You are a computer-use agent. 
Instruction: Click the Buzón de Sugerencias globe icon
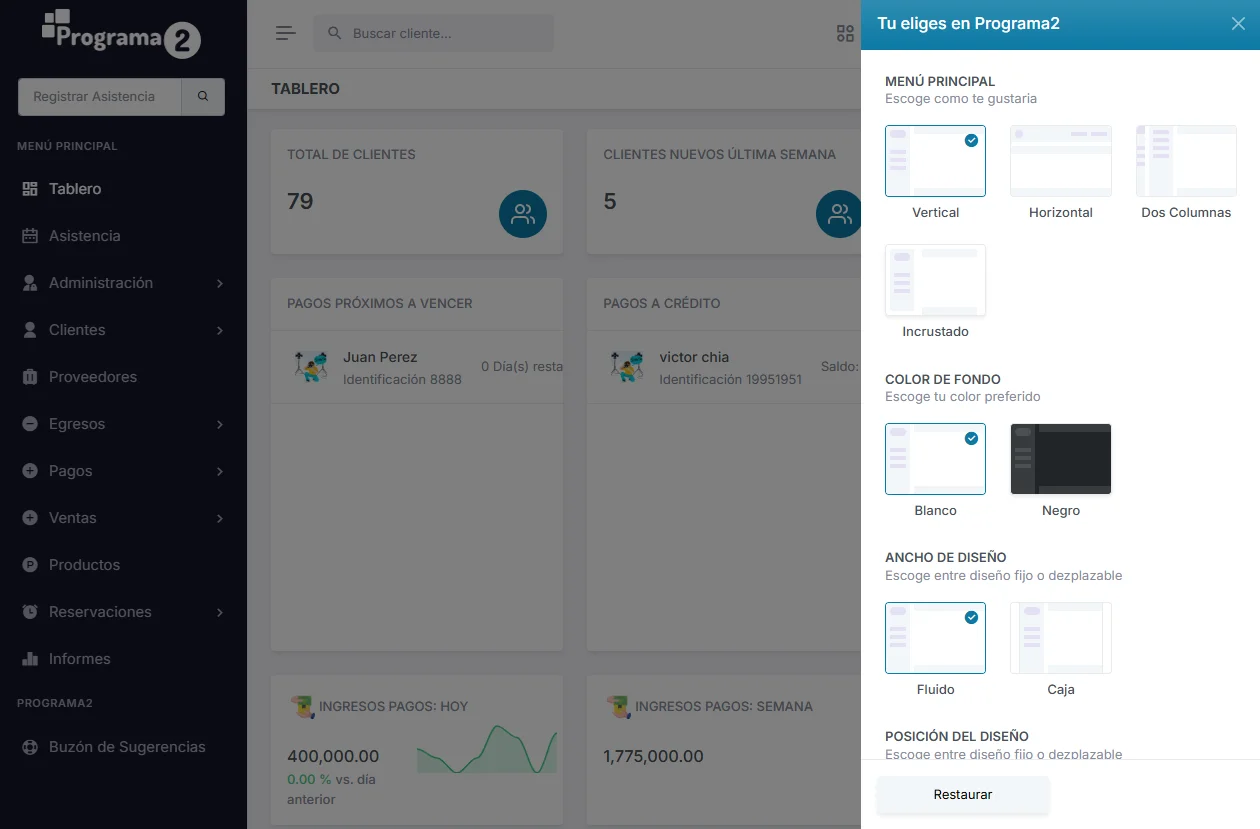[x=30, y=747]
